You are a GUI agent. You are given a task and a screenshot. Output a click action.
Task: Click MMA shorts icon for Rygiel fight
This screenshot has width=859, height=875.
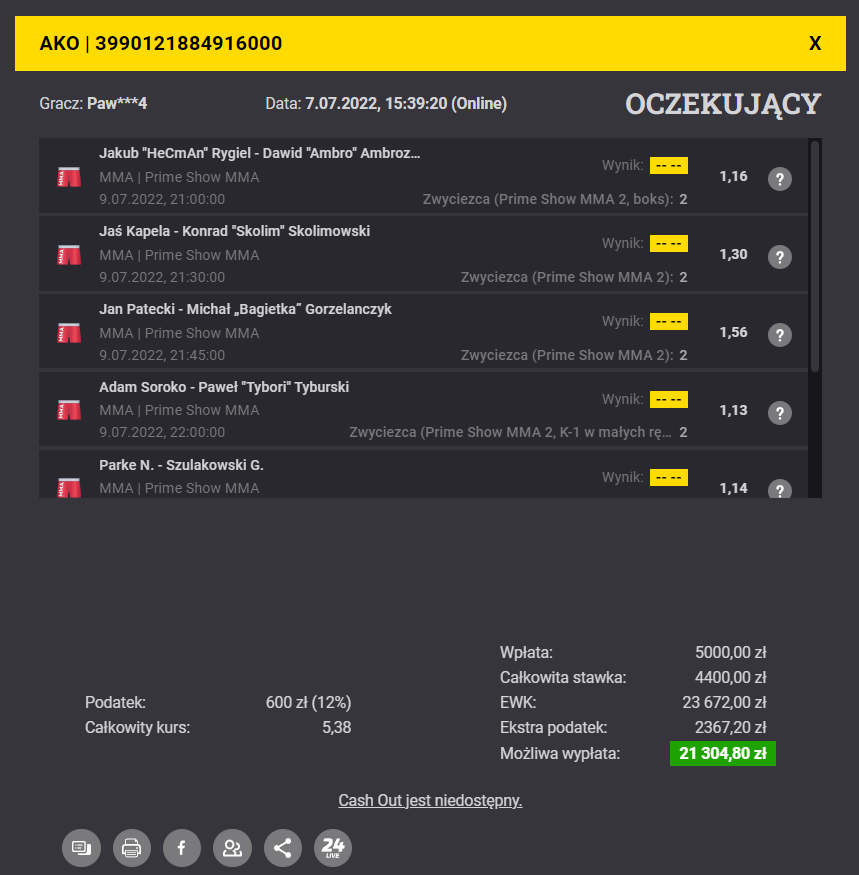tap(69, 177)
